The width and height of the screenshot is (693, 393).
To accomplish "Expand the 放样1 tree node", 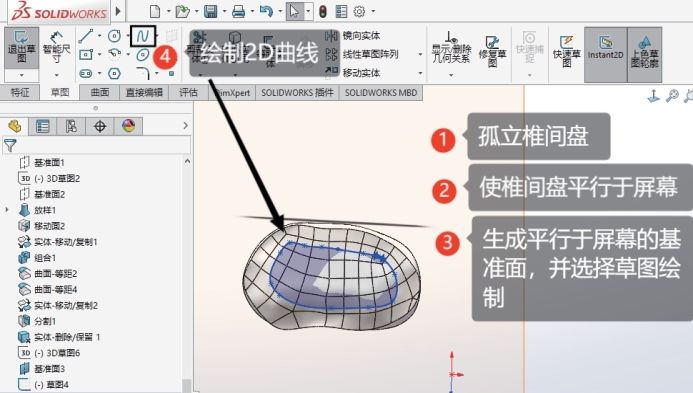I will (x=7, y=210).
